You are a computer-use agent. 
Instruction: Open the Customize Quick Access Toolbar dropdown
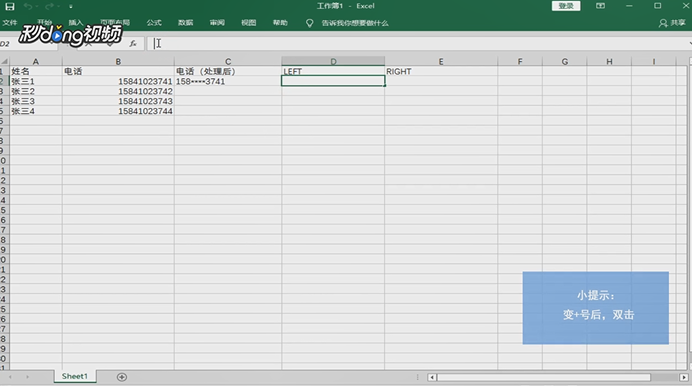click(x=71, y=7)
